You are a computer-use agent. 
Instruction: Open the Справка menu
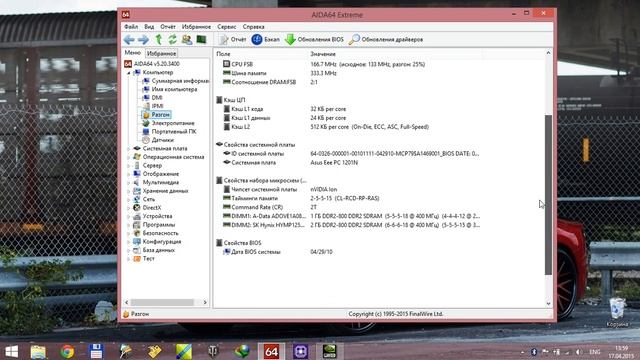click(253, 27)
